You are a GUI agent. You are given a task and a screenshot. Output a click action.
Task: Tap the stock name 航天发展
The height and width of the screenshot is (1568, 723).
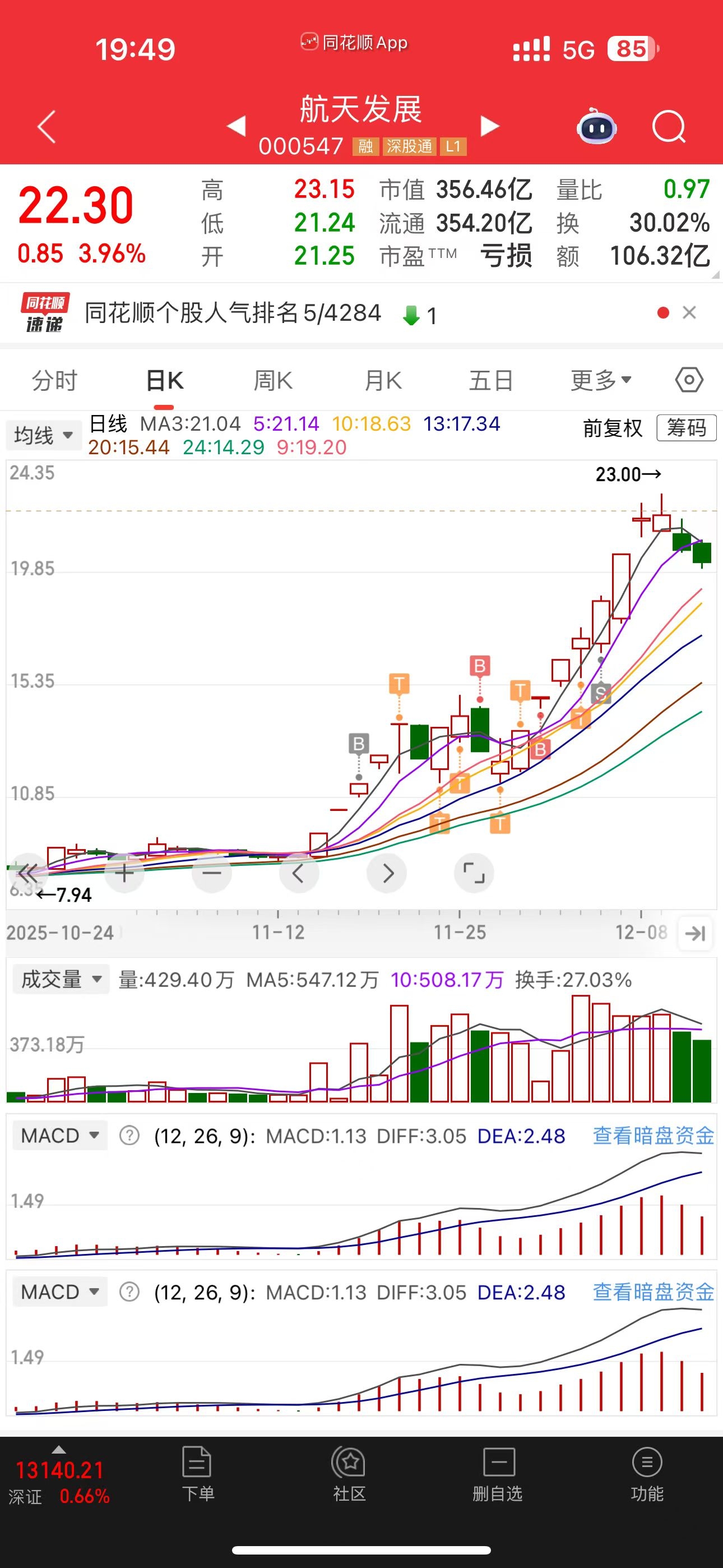click(x=361, y=109)
